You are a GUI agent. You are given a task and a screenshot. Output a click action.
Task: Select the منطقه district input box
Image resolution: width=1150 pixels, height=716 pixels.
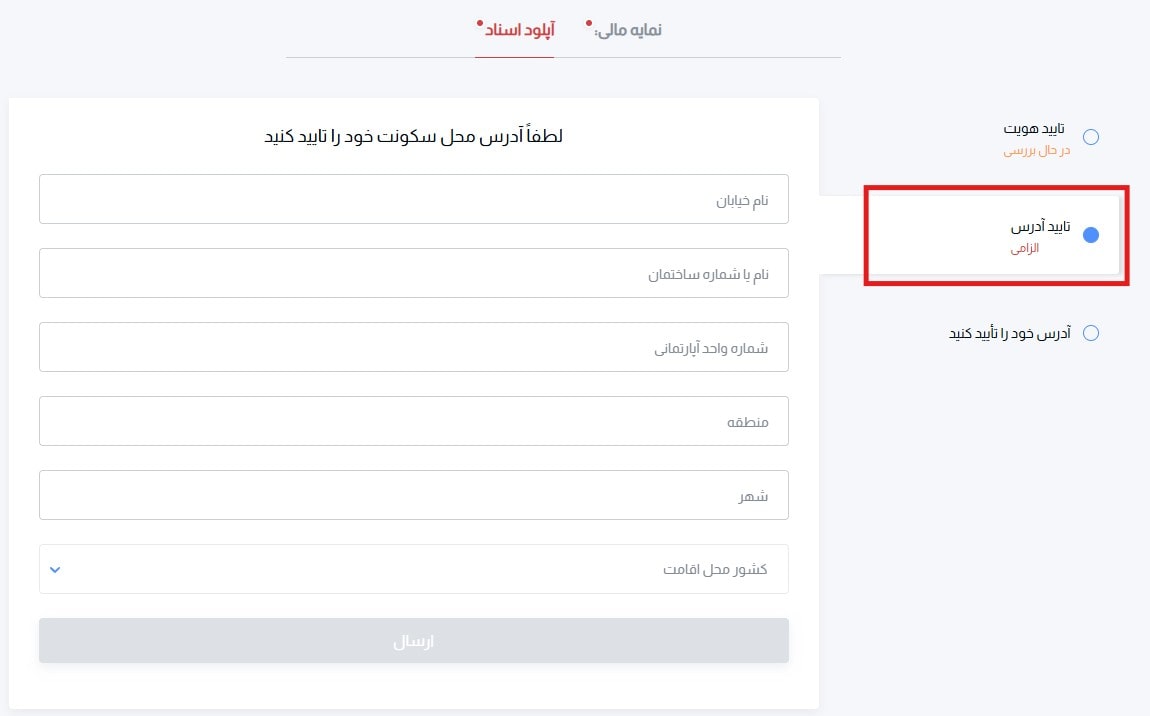click(x=413, y=421)
